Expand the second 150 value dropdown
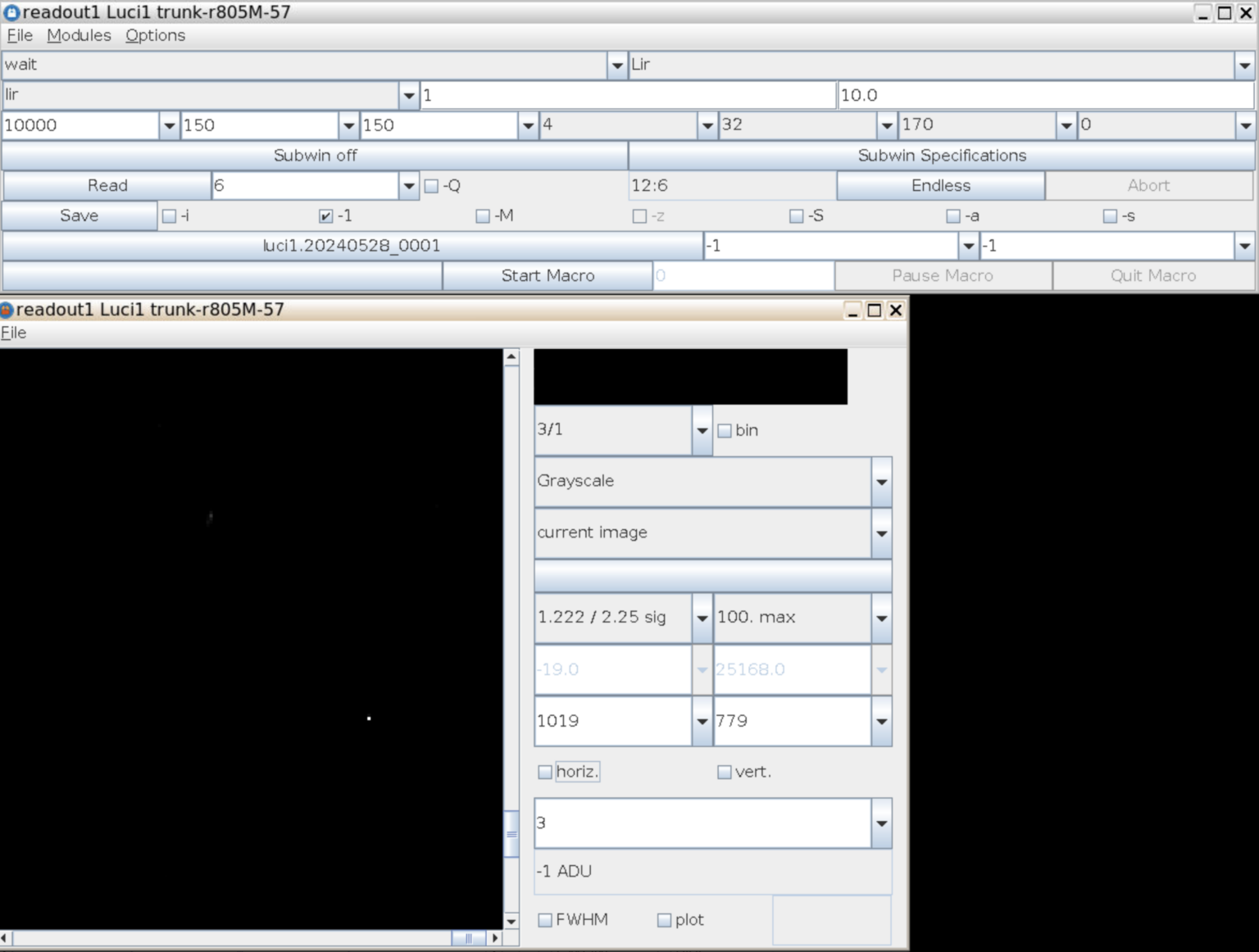 [x=528, y=125]
